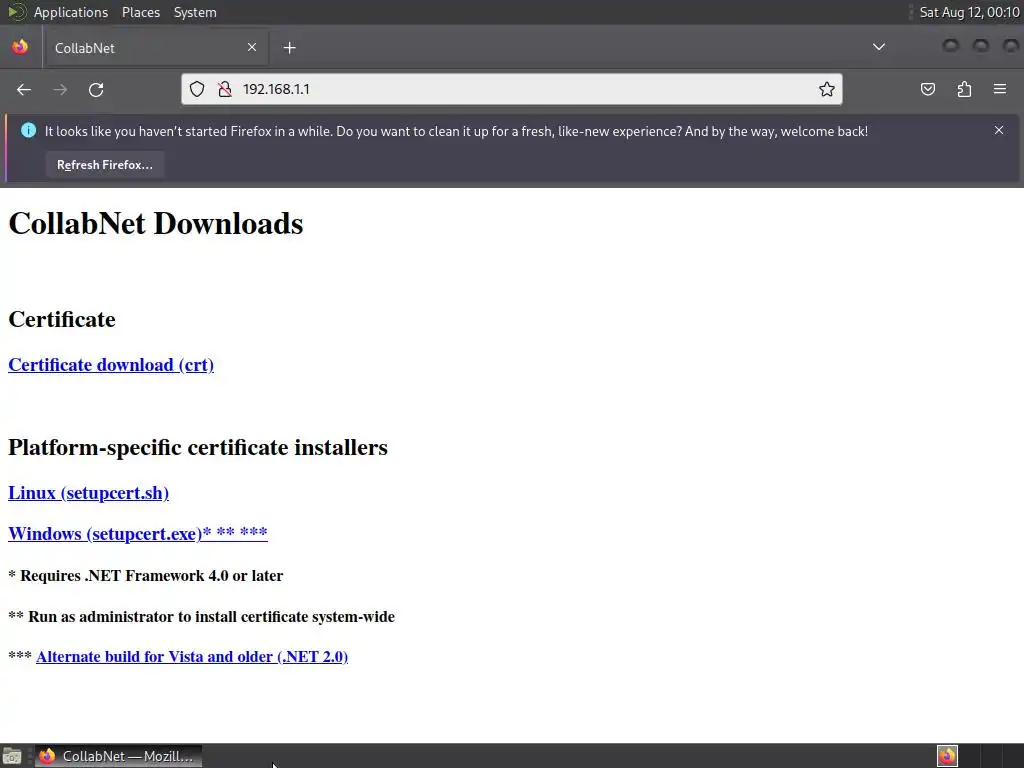Click the notification info icon

pyautogui.click(x=29, y=130)
